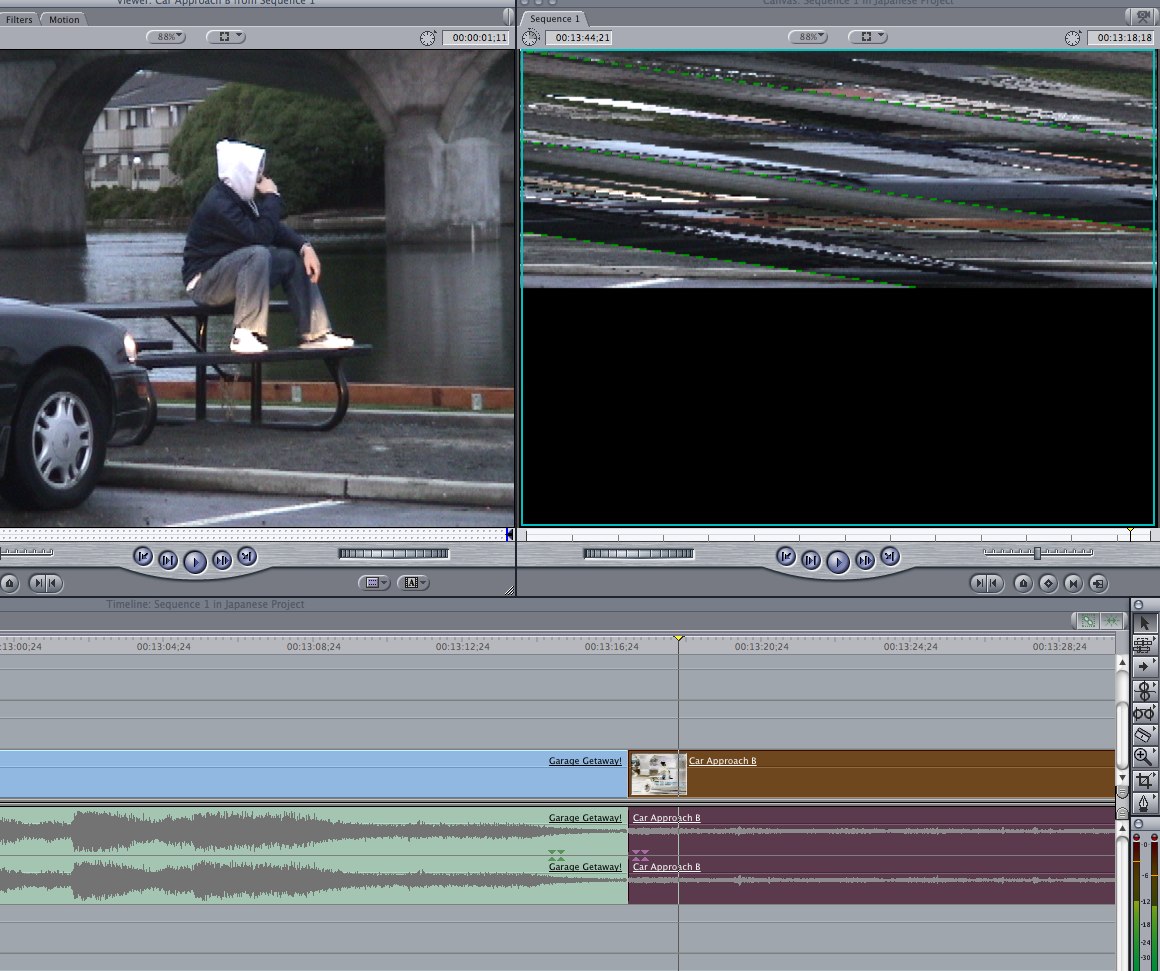Select the Track Select forward arrow tool
This screenshot has width=1160, height=971.
(1144, 667)
